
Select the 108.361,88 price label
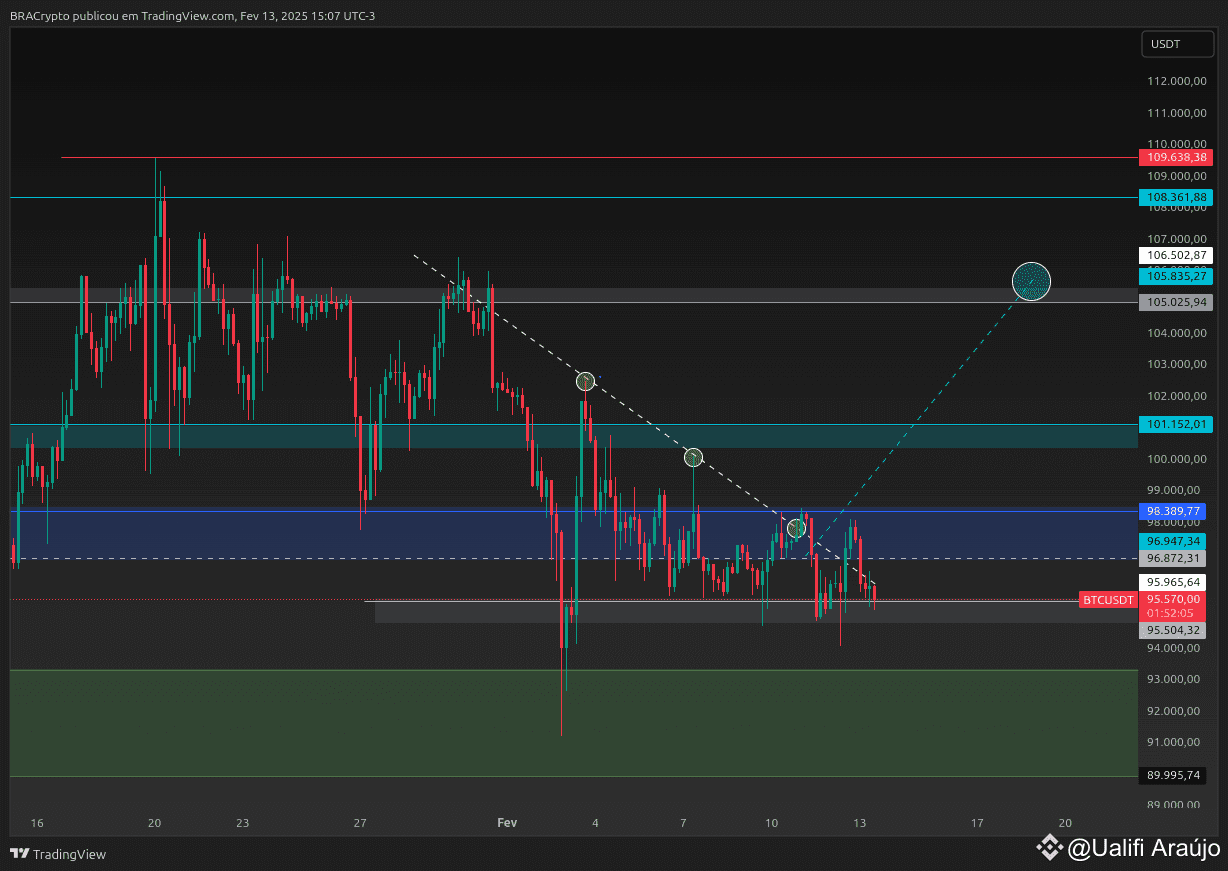1176,198
